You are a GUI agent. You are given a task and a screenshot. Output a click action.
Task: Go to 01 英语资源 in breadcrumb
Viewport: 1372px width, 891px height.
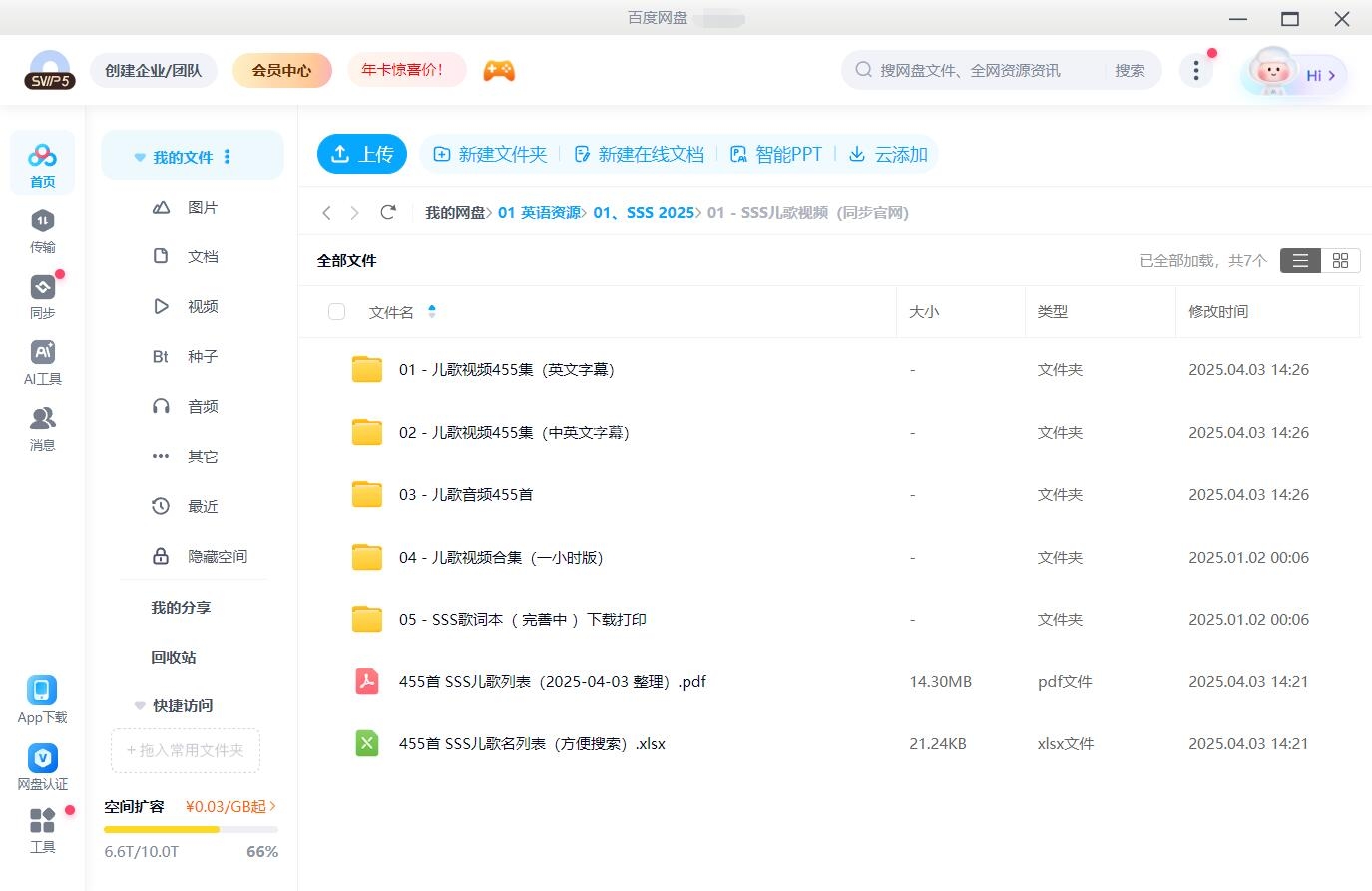(x=540, y=212)
